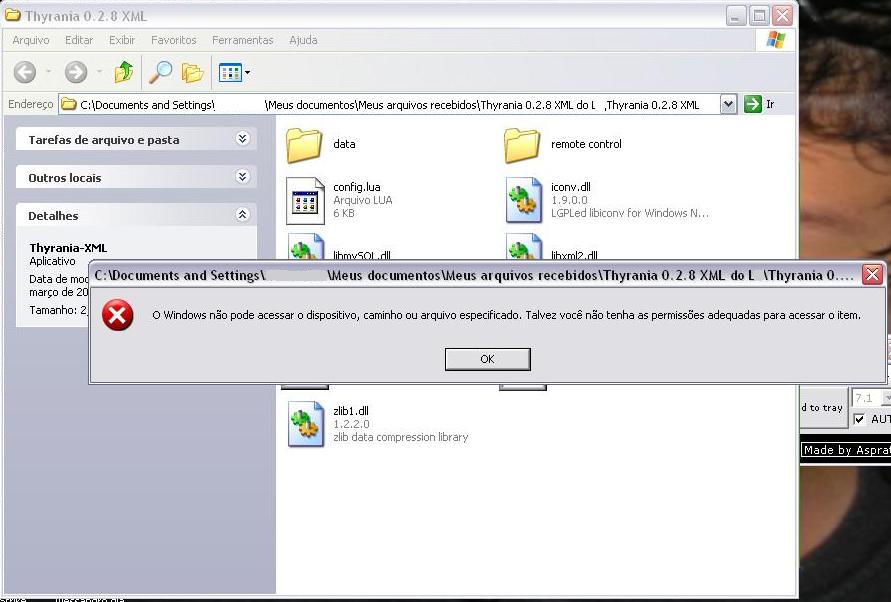Go up one folder level
Image resolution: width=891 pixels, height=602 pixels.
124,72
